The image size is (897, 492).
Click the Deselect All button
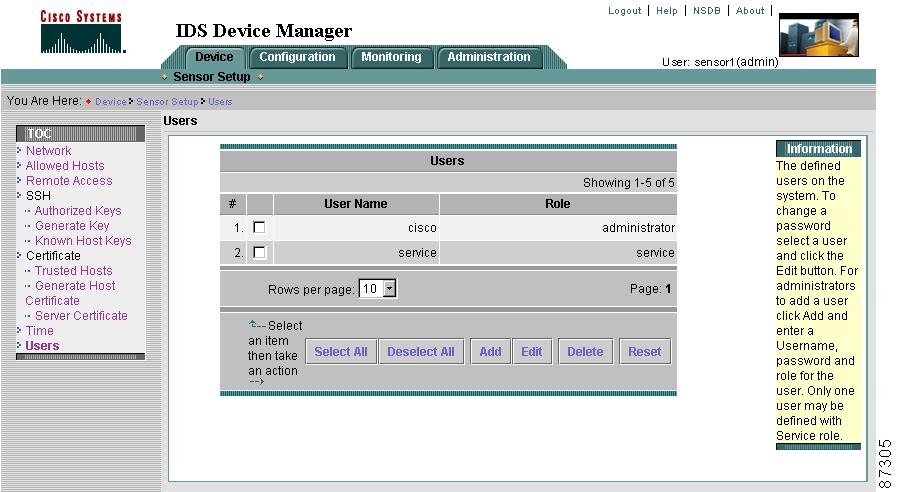pyautogui.click(x=421, y=352)
